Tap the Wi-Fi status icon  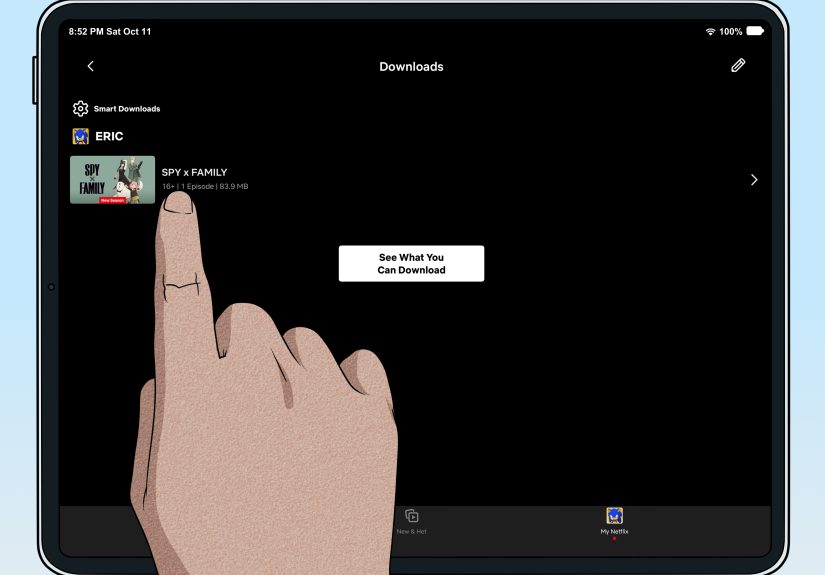pos(710,32)
